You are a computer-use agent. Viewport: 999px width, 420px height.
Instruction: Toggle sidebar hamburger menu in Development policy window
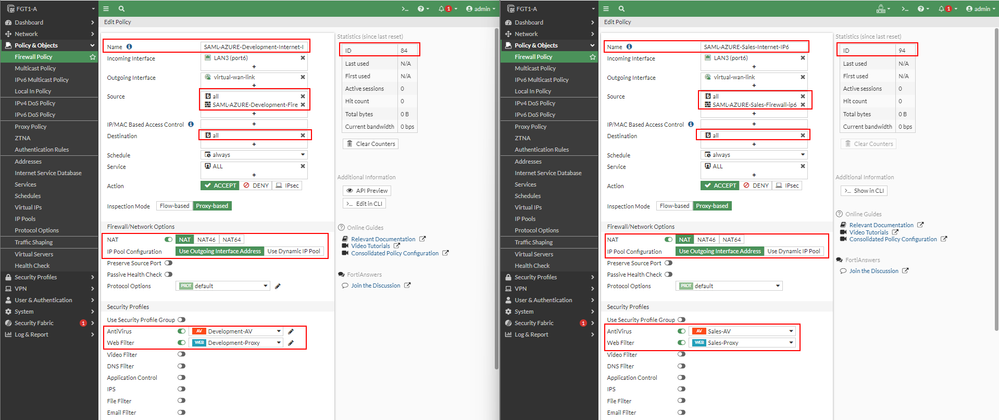(x=106, y=9)
